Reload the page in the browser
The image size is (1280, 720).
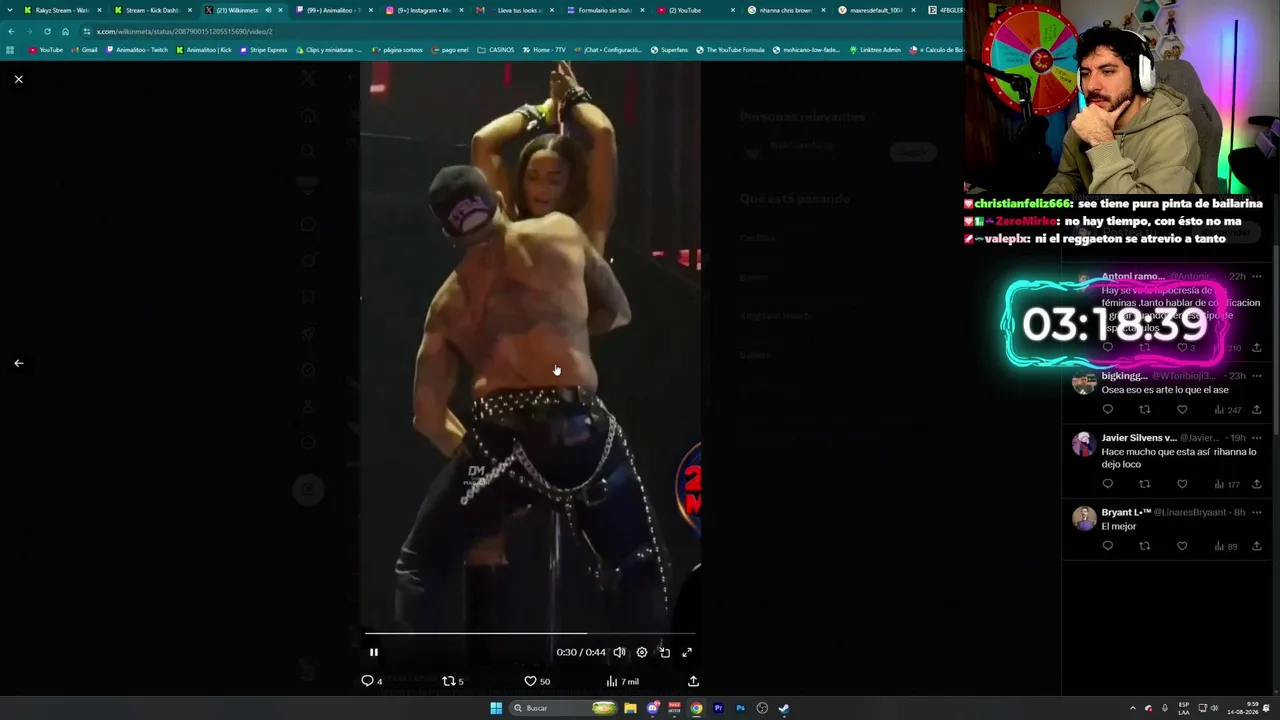[x=47, y=31]
